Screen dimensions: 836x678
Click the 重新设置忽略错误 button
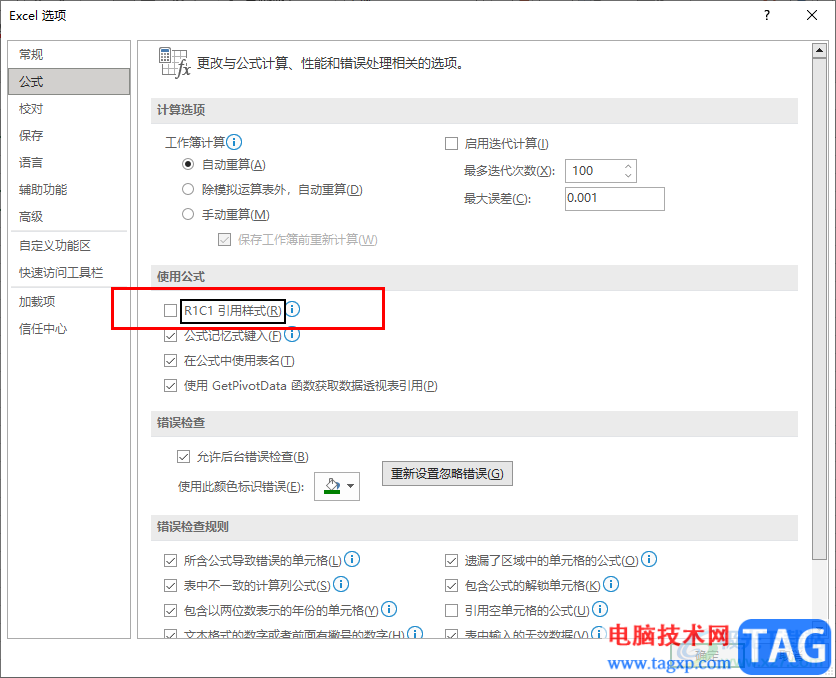(x=447, y=473)
